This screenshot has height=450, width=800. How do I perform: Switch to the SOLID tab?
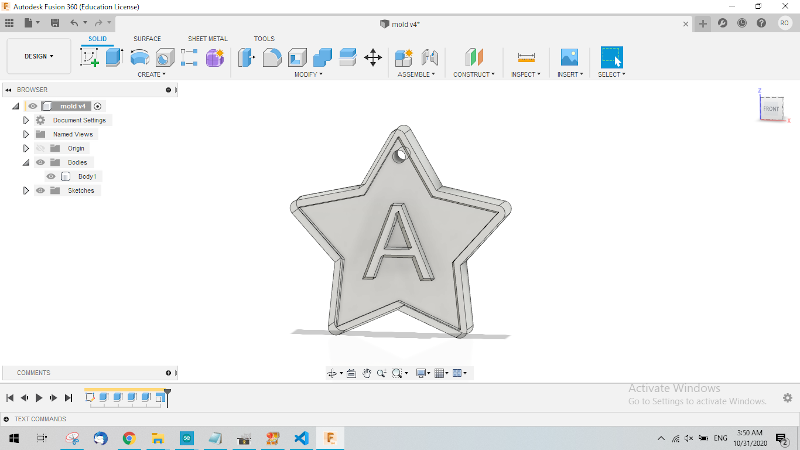coord(97,39)
